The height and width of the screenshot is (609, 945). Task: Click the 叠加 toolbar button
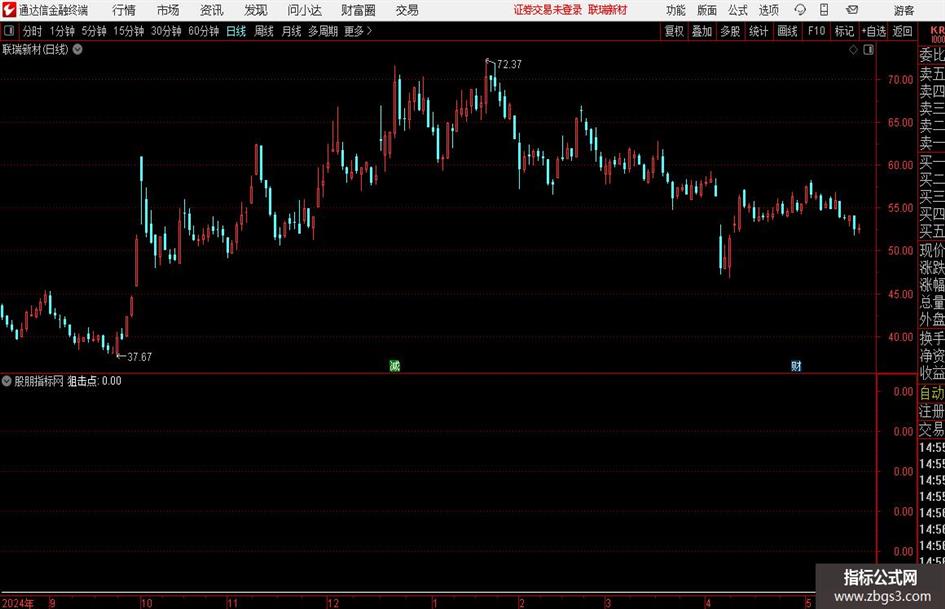click(x=702, y=31)
